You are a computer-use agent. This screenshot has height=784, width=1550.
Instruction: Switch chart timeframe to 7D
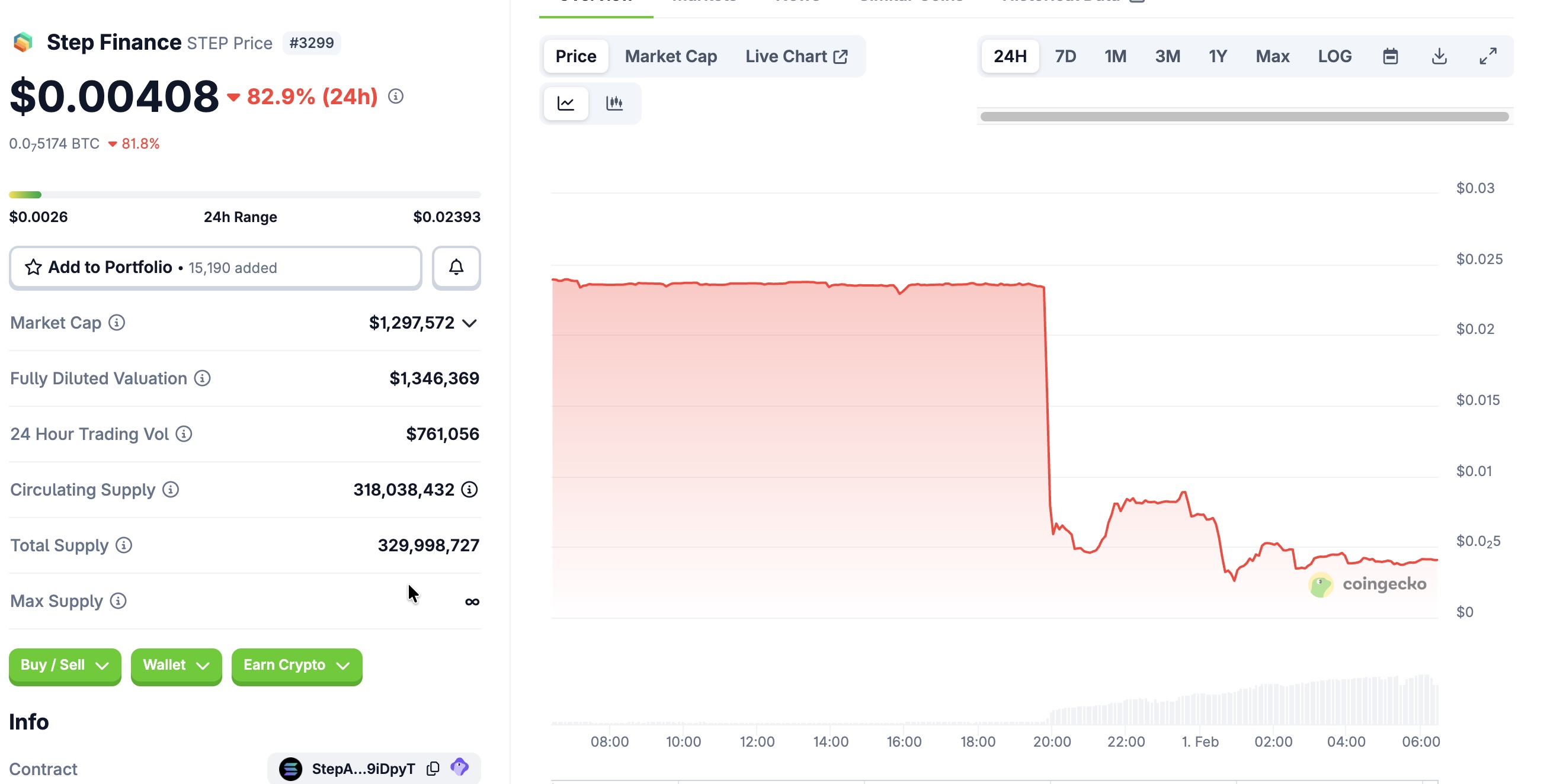1065,56
